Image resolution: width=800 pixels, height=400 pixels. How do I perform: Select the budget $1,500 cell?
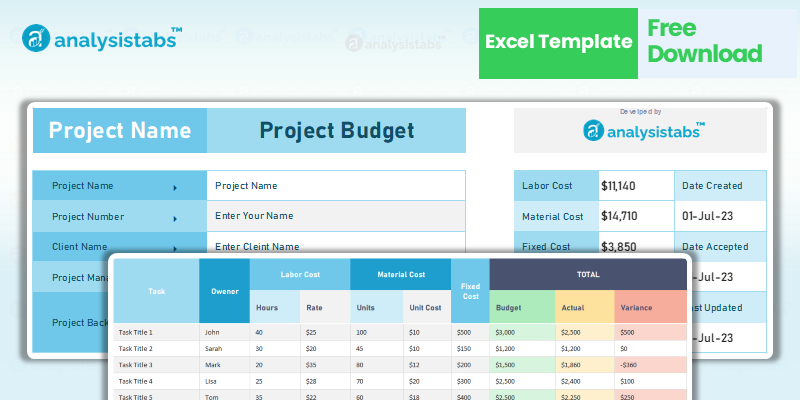pyautogui.click(x=522, y=365)
